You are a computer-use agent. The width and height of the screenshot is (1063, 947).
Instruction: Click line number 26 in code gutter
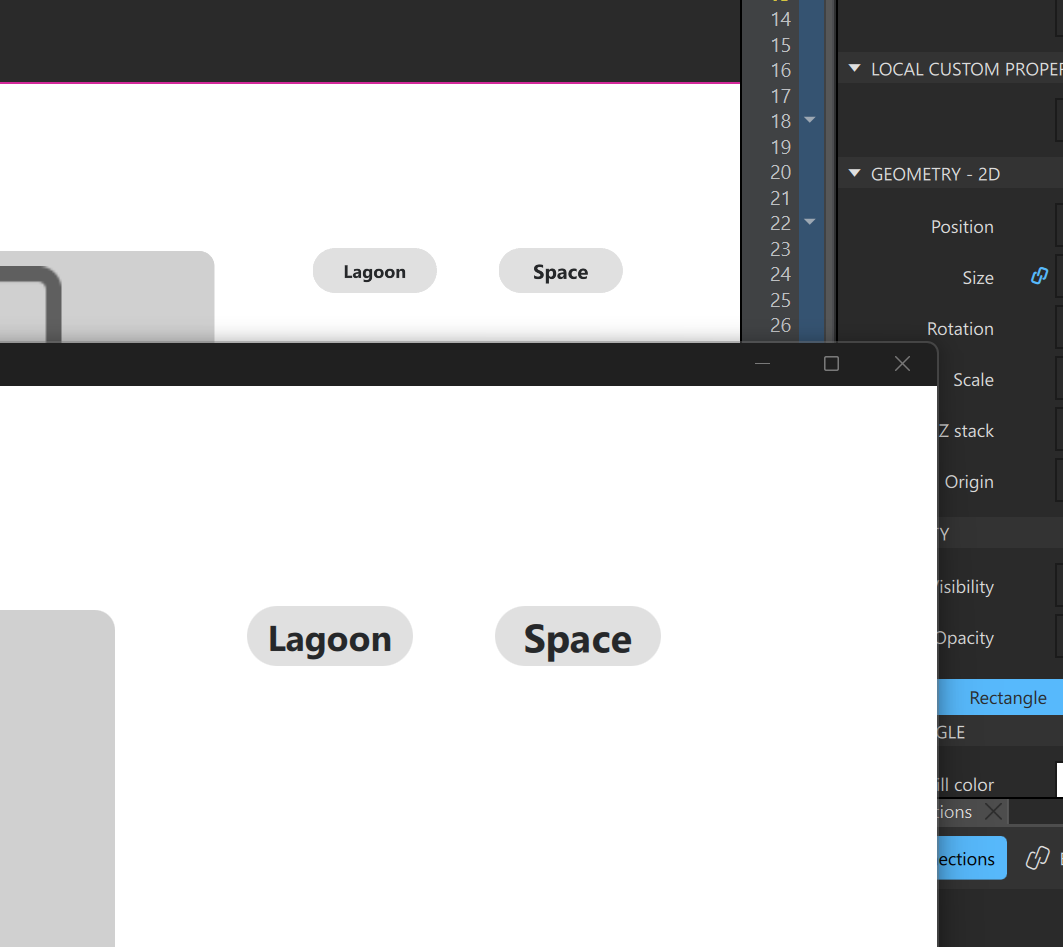coord(780,325)
